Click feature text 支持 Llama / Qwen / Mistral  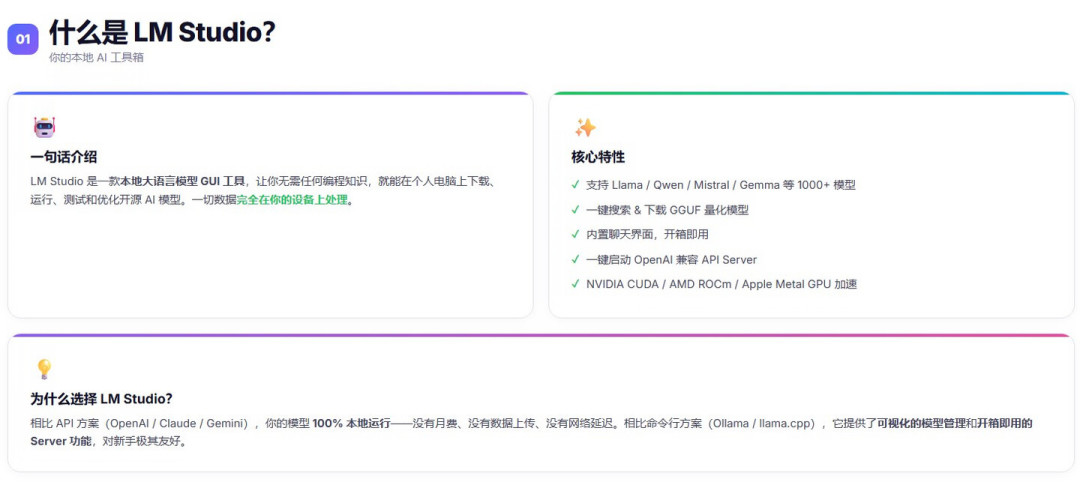pos(720,185)
